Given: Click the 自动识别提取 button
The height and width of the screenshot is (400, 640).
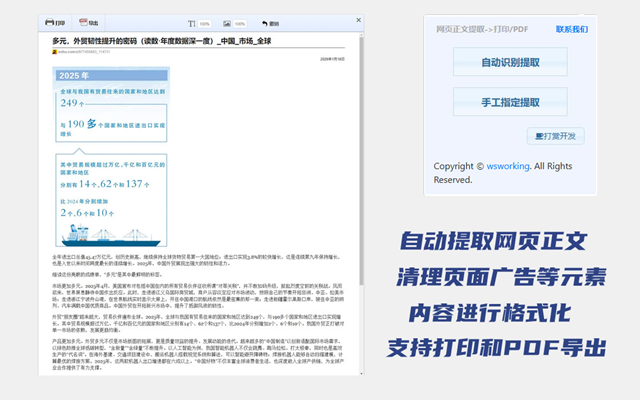Looking at the screenshot, I should (x=510, y=63).
